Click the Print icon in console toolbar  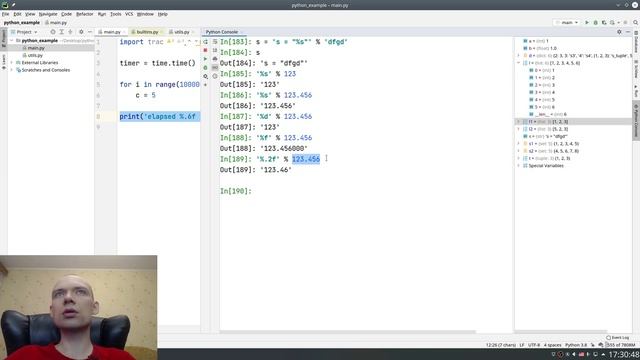coord(215,59)
